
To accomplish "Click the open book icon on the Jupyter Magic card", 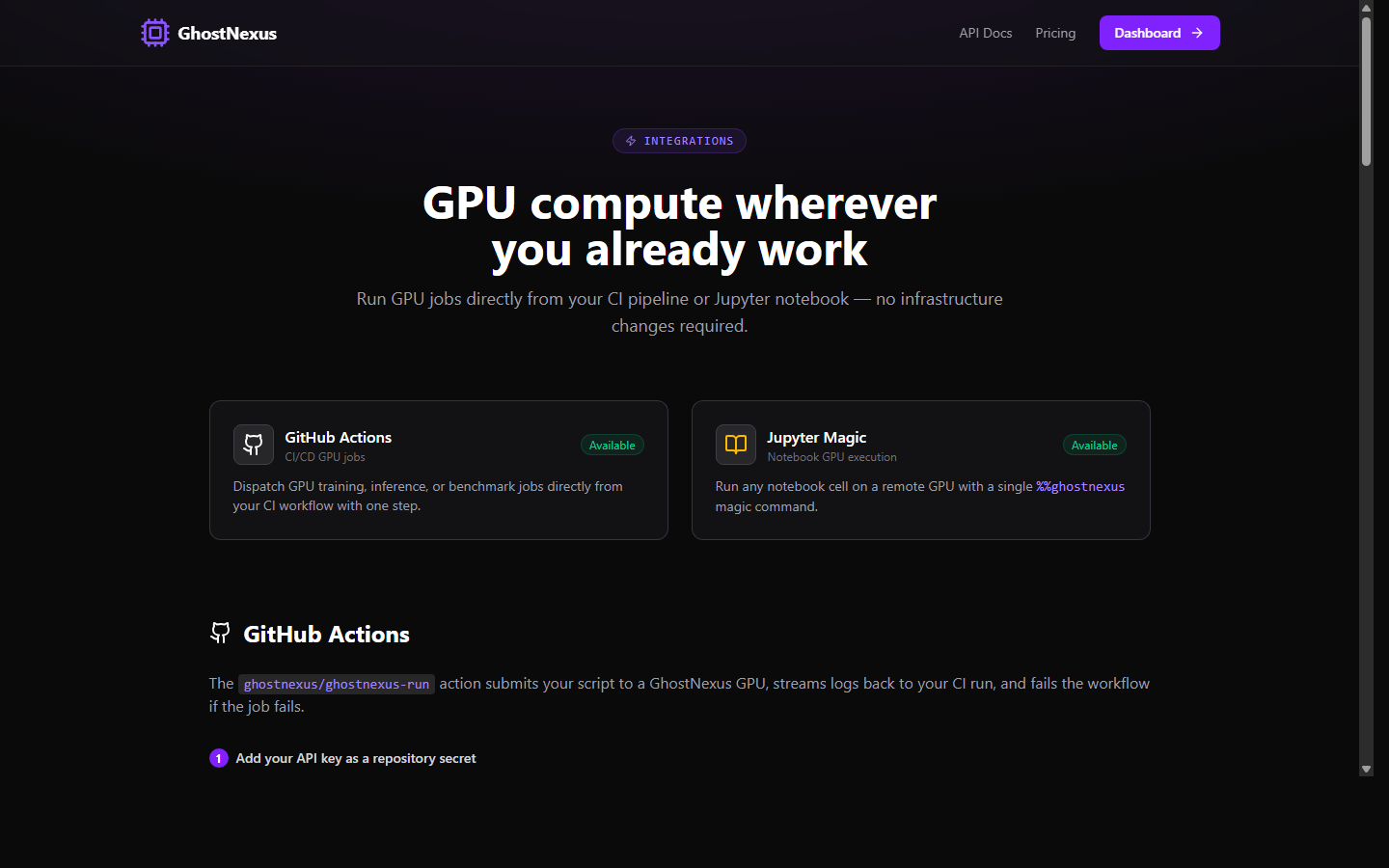I will coord(735,445).
